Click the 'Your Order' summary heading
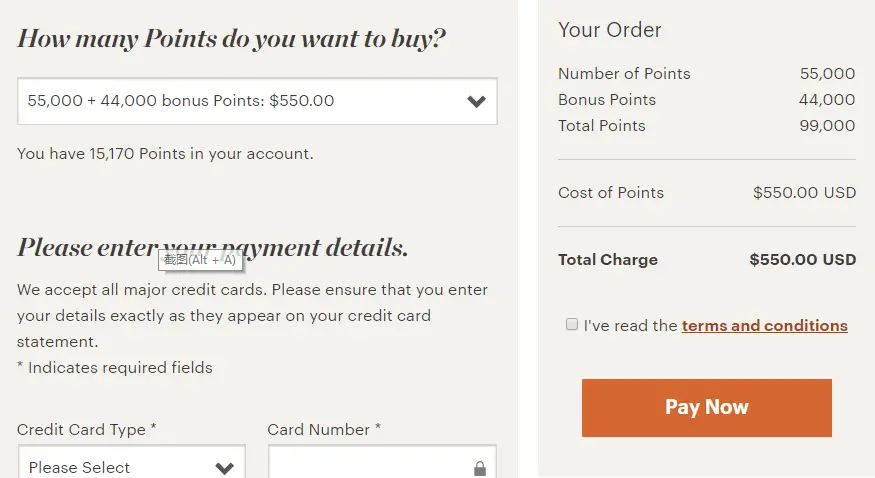This screenshot has height=478, width=875. point(610,30)
